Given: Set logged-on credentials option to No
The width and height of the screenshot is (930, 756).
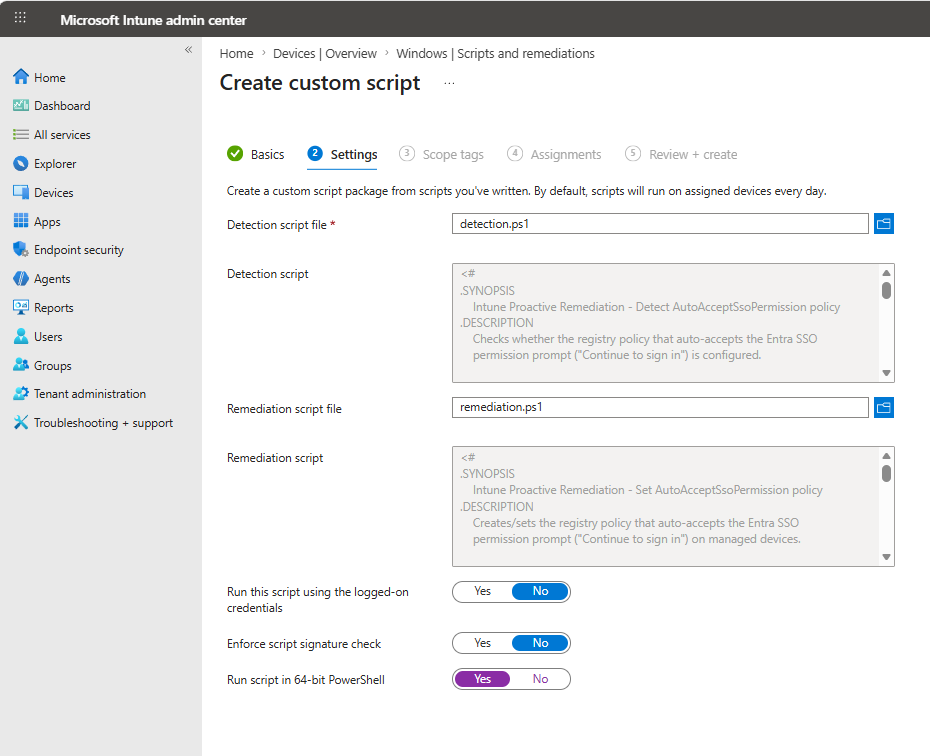Looking at the screenshot, I should tap(540, 591).
